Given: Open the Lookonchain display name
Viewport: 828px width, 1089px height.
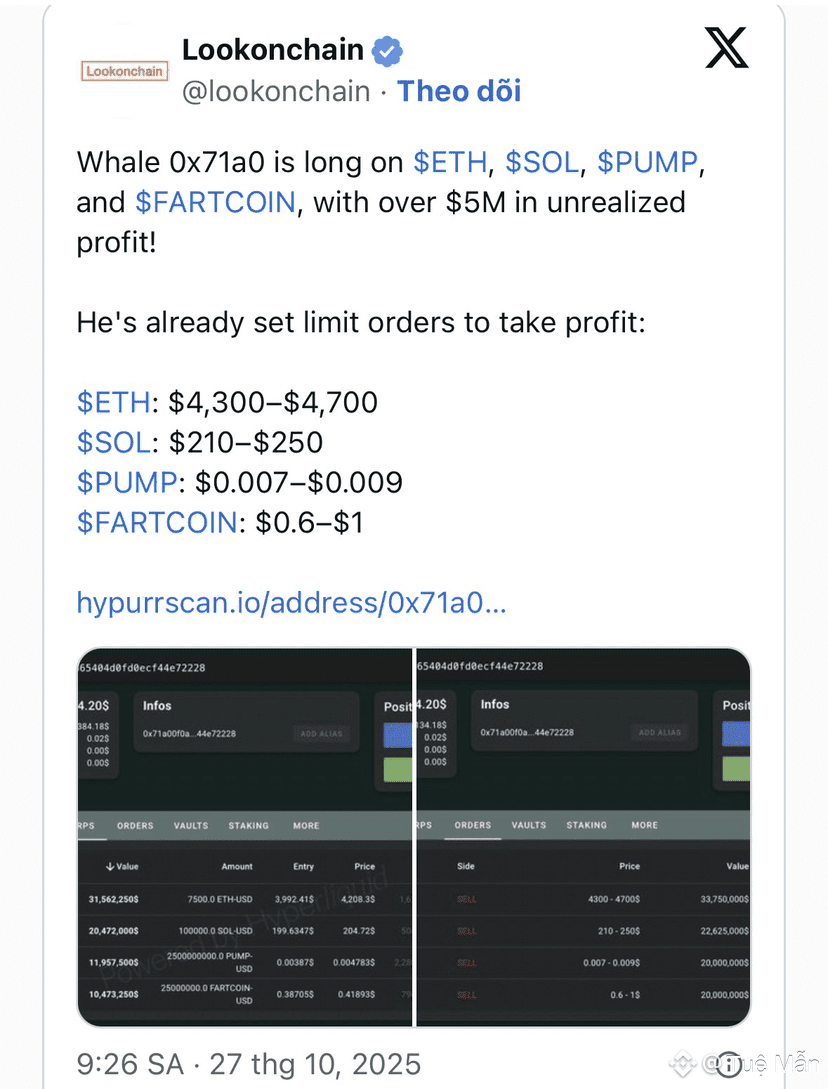Looking at the screenshot, I should (x=273, y=50).
